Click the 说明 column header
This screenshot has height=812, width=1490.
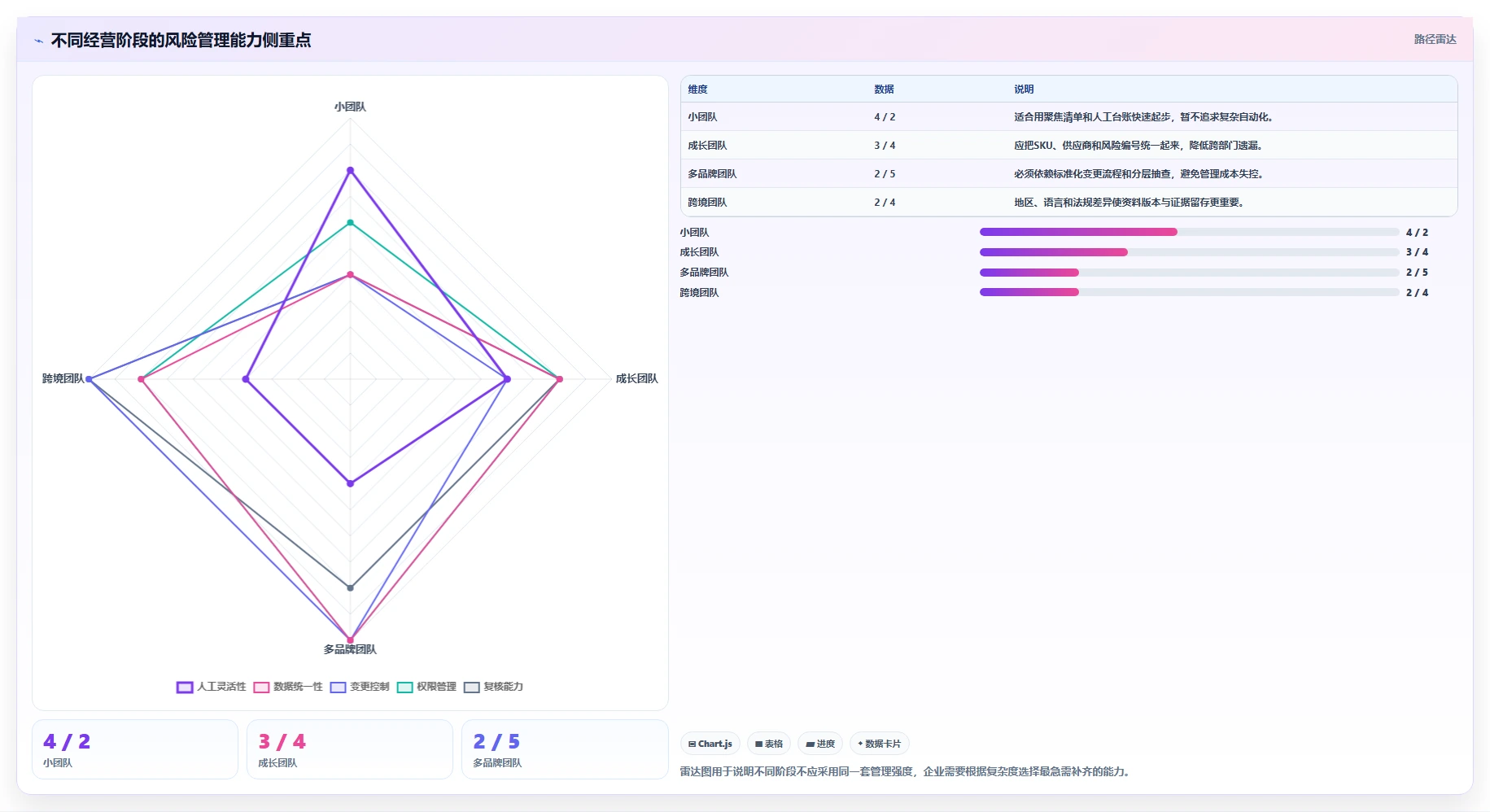[1024, 89]
